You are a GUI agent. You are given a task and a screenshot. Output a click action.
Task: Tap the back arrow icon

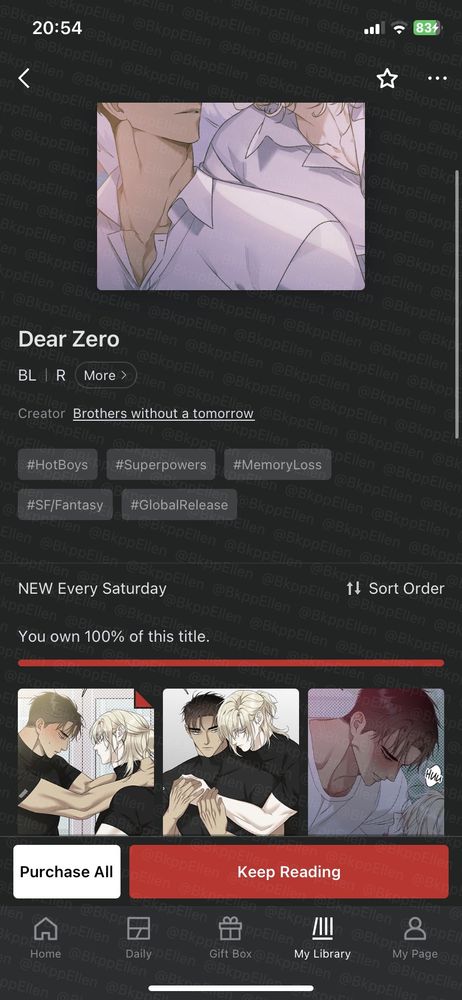(24, 78)
